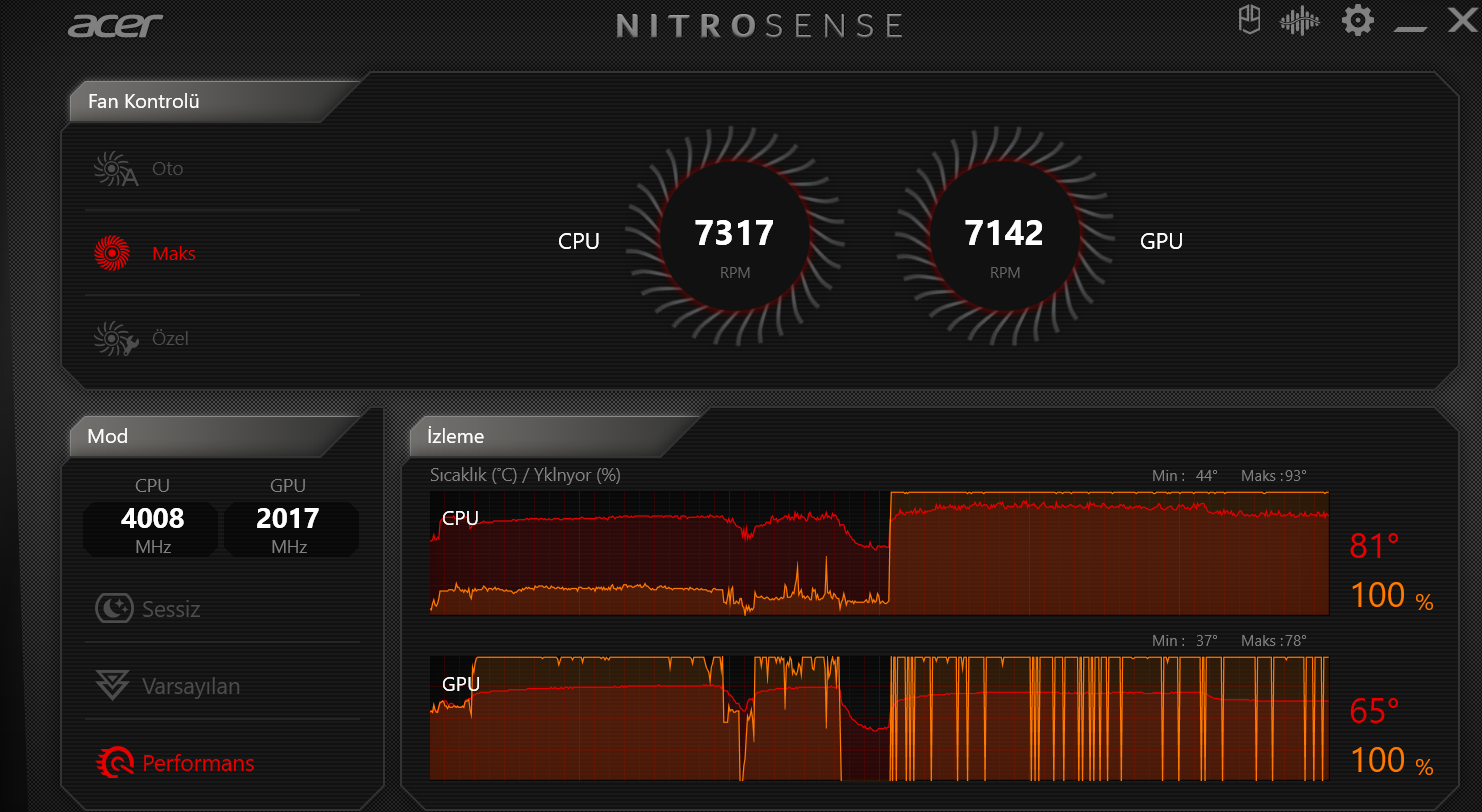This screenshot has width=1482, height=812.
Task: Open settings with the gear icon
Action: point(1357,20)
